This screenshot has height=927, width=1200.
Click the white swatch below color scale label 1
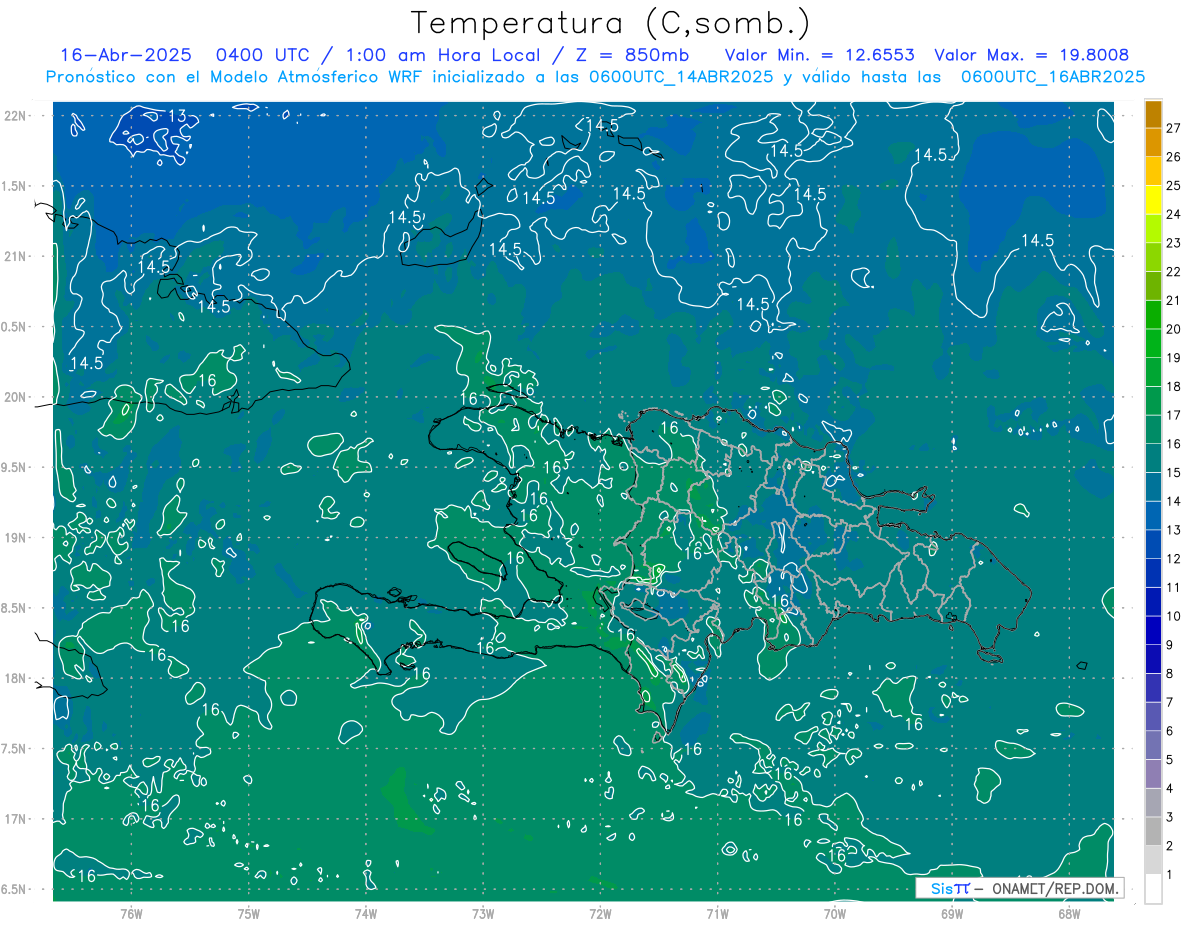[1153, 889]
